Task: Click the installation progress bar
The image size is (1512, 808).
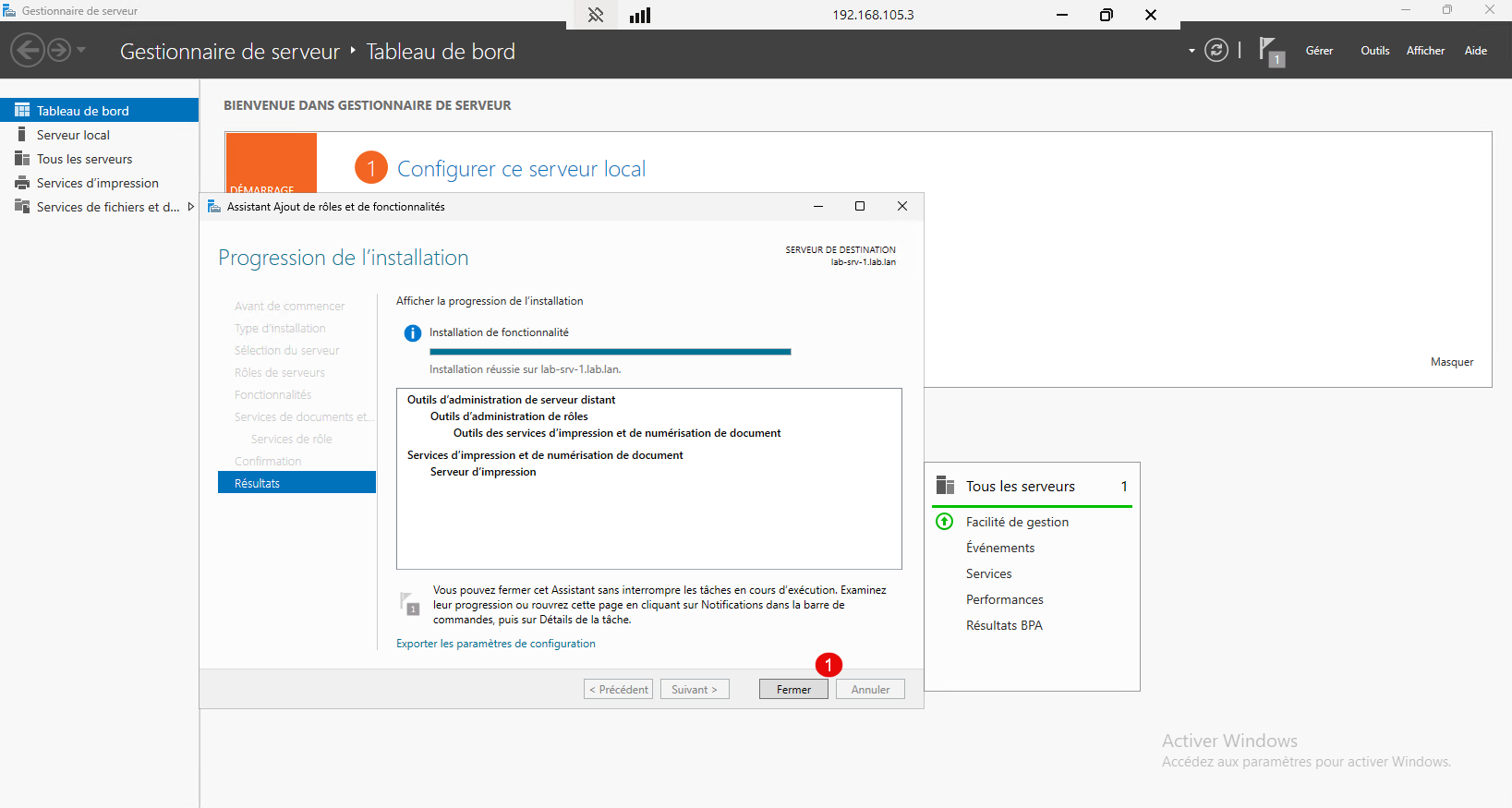Action: (x=611, y=352)
